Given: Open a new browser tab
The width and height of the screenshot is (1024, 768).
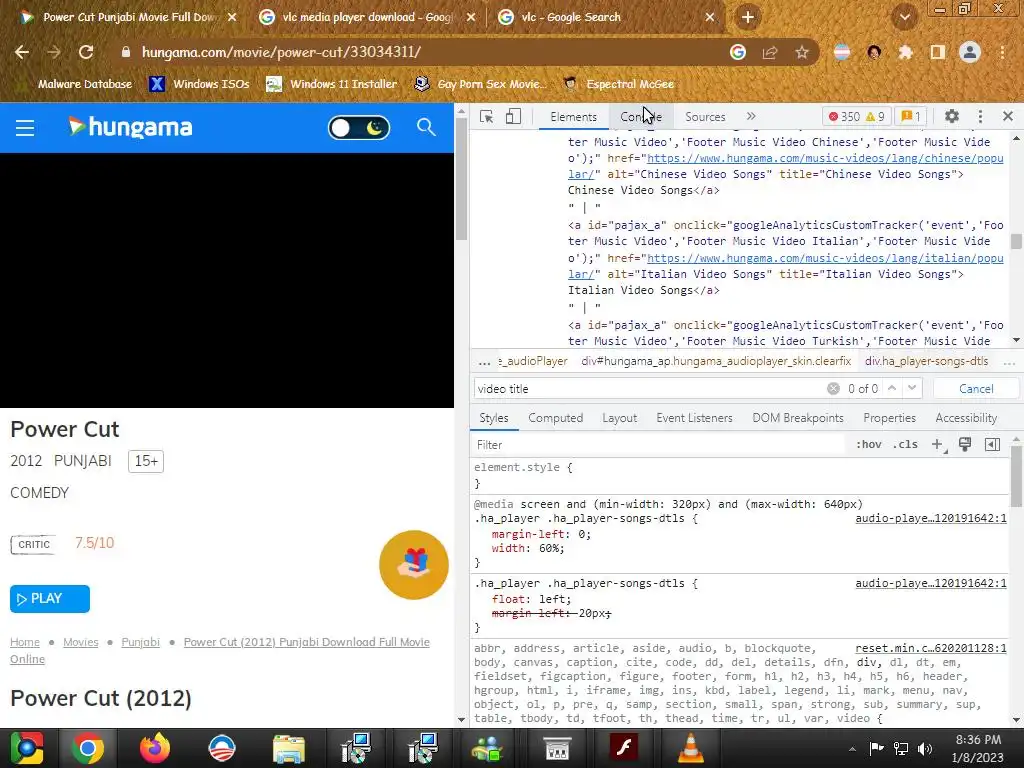Looking at the screenshot, I should [x=748, y=18].
